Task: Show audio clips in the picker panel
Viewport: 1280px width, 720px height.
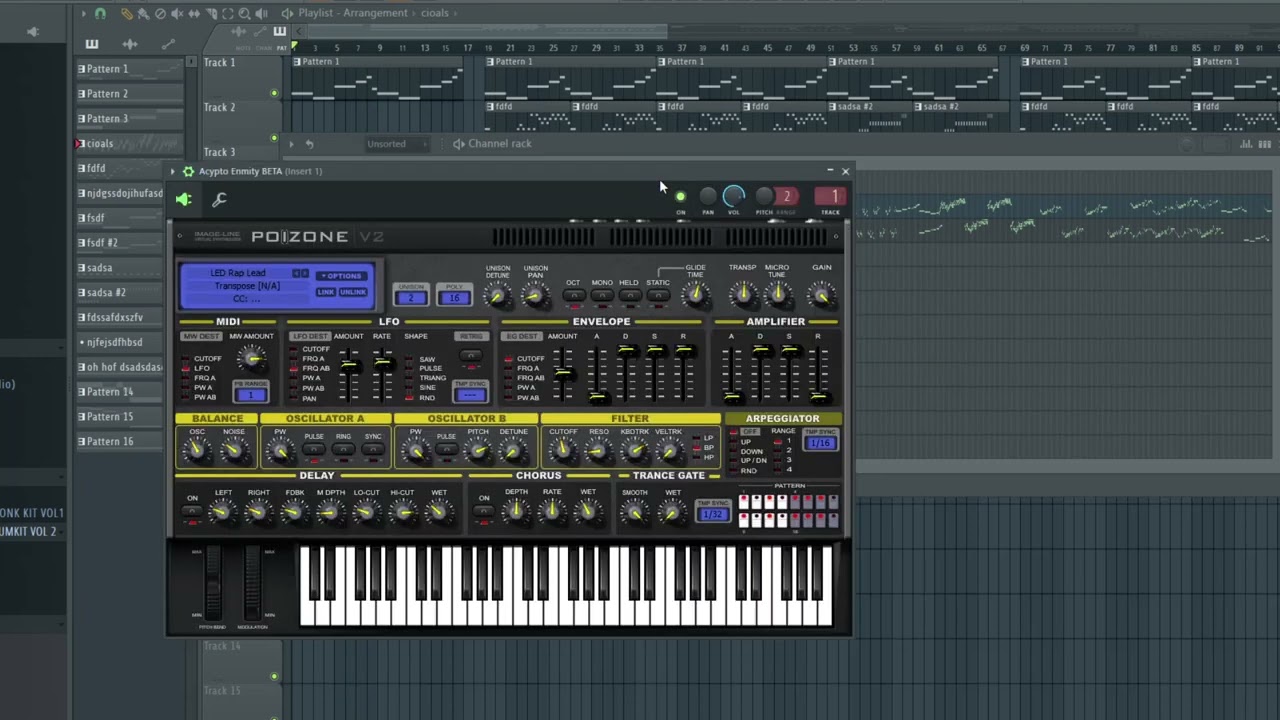Action: point(130,44)
